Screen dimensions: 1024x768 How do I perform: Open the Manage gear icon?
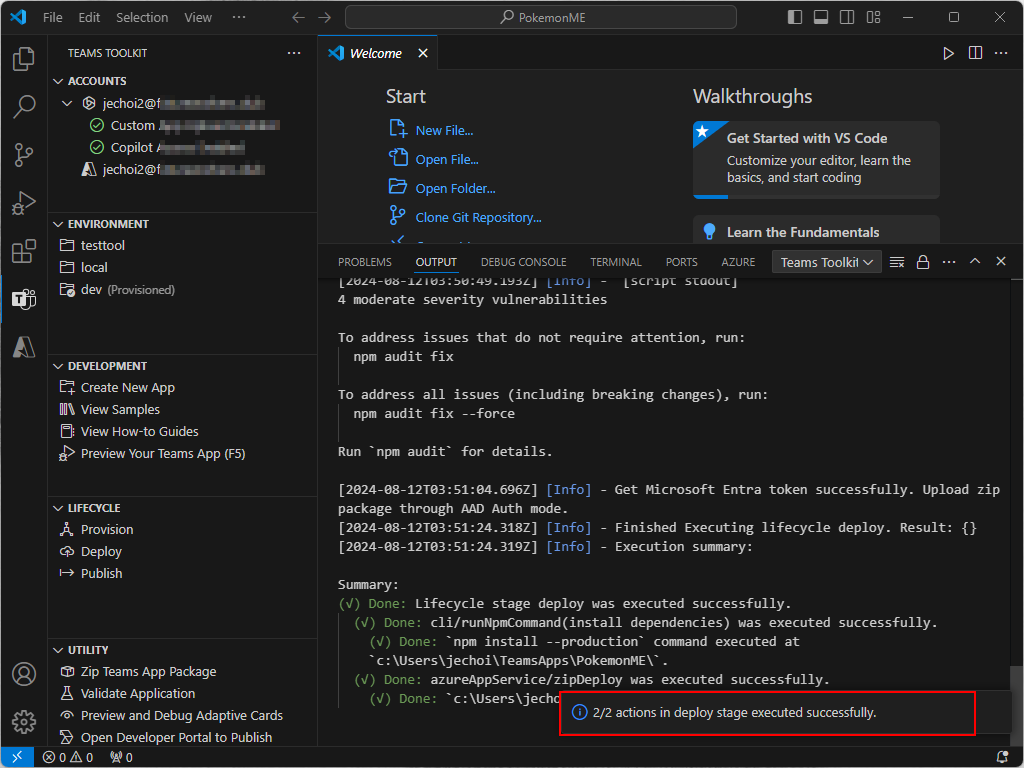point(24,722)
